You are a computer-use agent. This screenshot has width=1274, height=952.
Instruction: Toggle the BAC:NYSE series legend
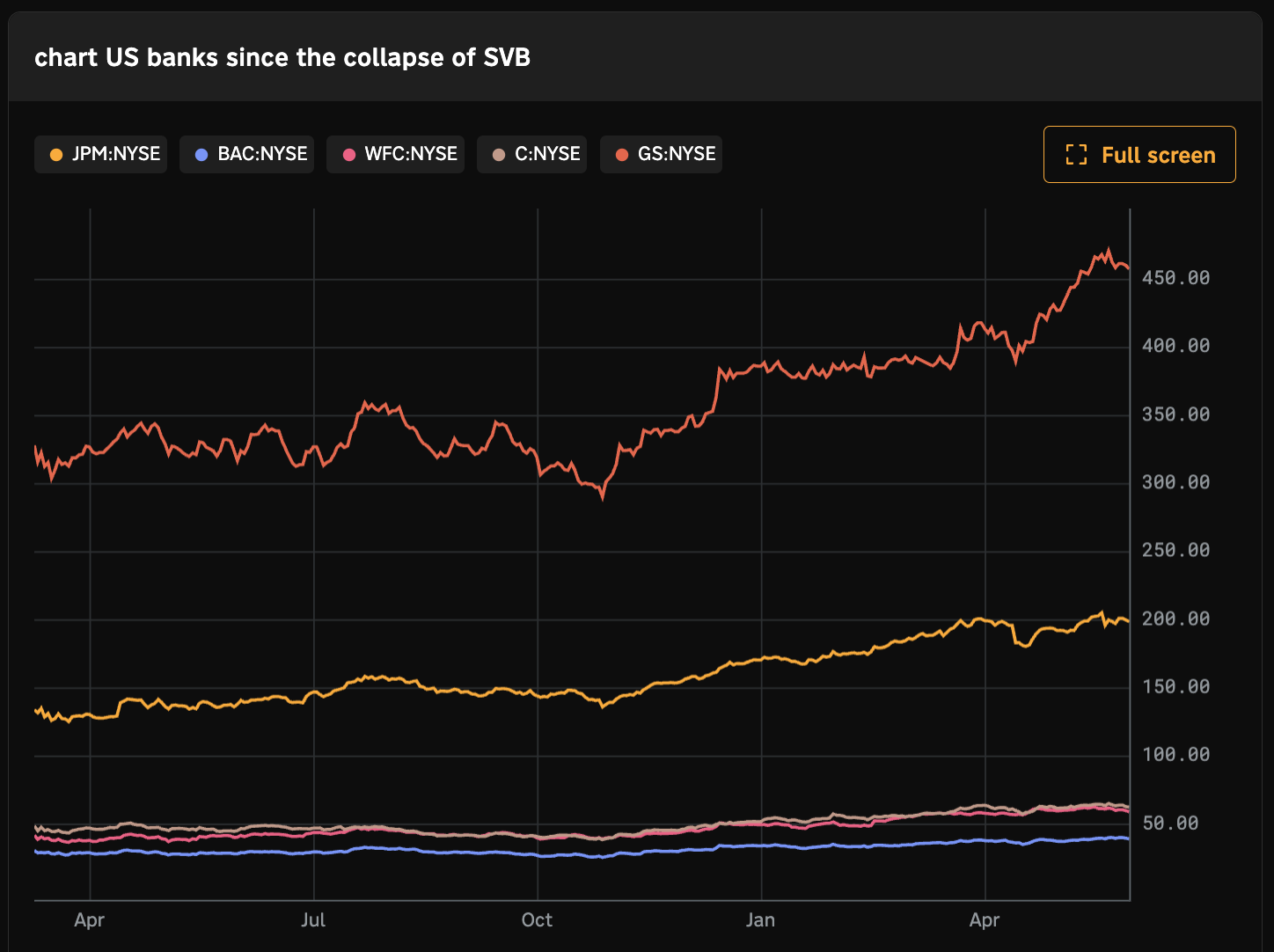[246, 154]
